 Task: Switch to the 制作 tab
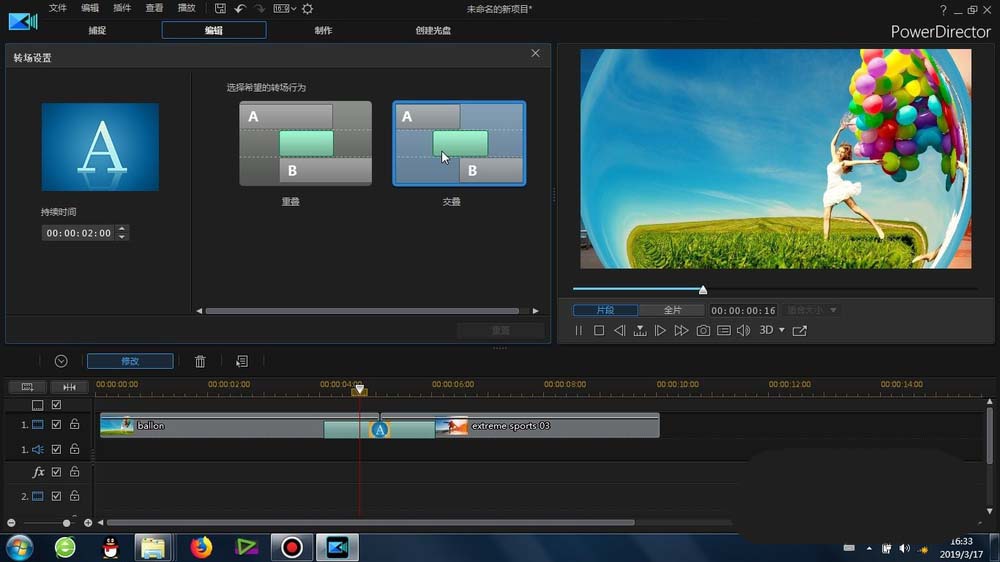click(x=323, y=30)
